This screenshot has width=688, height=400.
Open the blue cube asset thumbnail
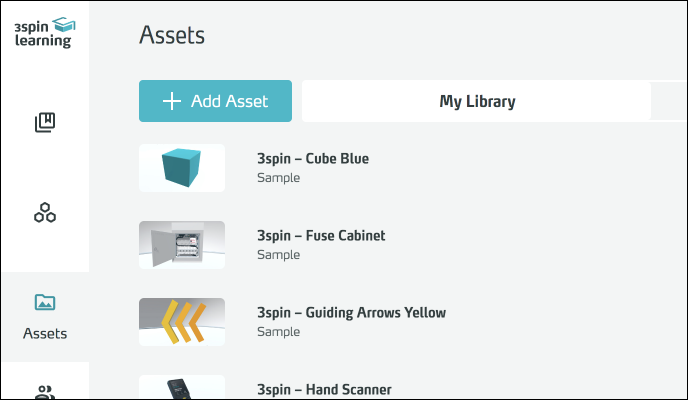(x=182, y=167)
